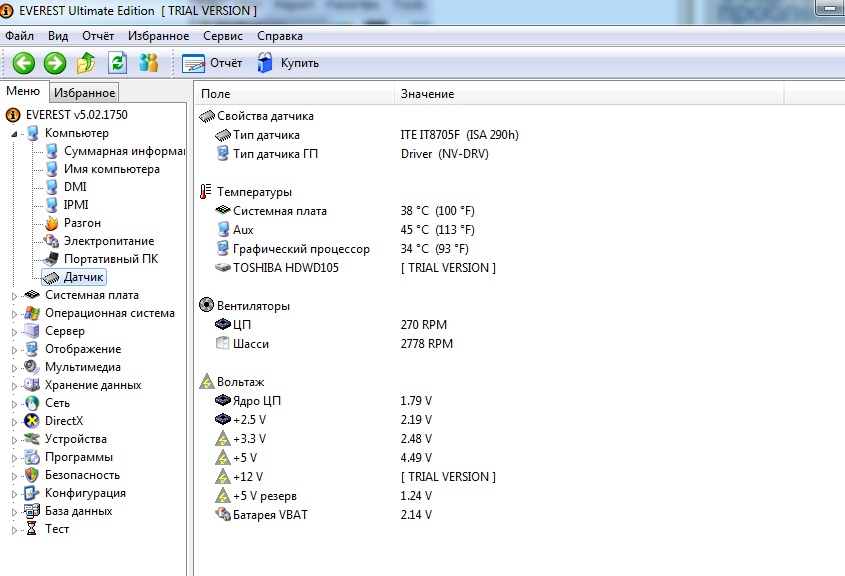Click the green Forward arrow icon
The width and height of the screenshot is (845, 576).
coord(55,63)
